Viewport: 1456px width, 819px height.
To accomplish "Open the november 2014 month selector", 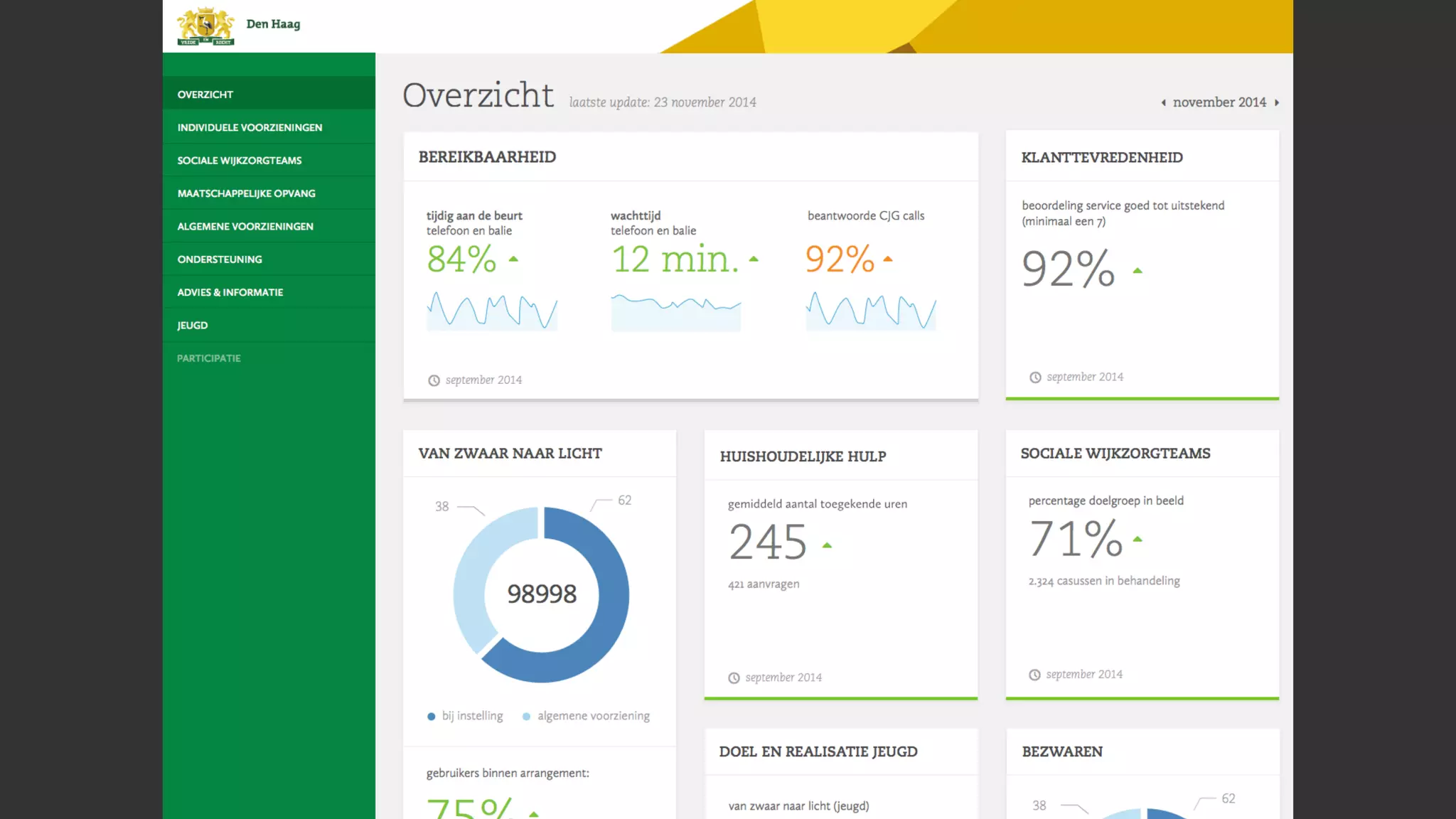I will pos(1219,102).
